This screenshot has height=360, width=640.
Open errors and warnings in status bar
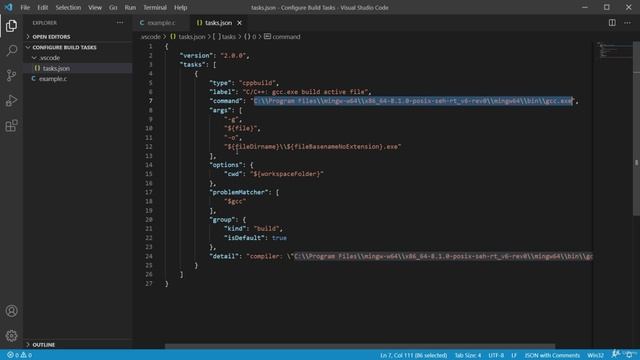[x=19, y=355]
